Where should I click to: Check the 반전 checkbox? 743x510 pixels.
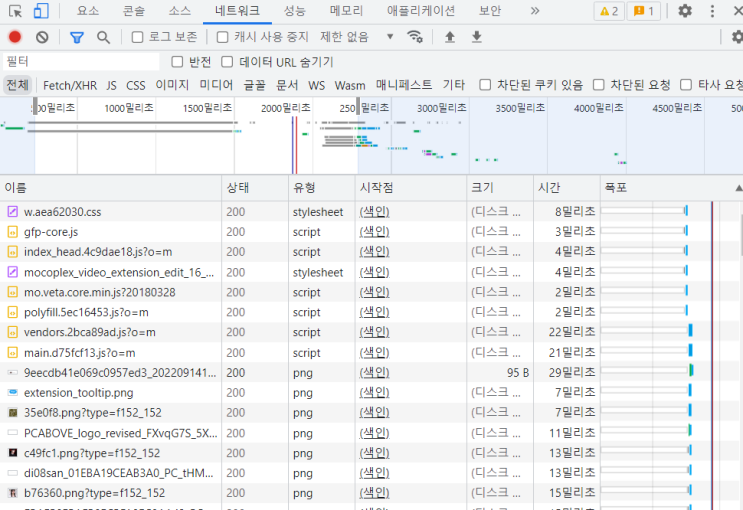pyautogui.click(x=177, y=62)
